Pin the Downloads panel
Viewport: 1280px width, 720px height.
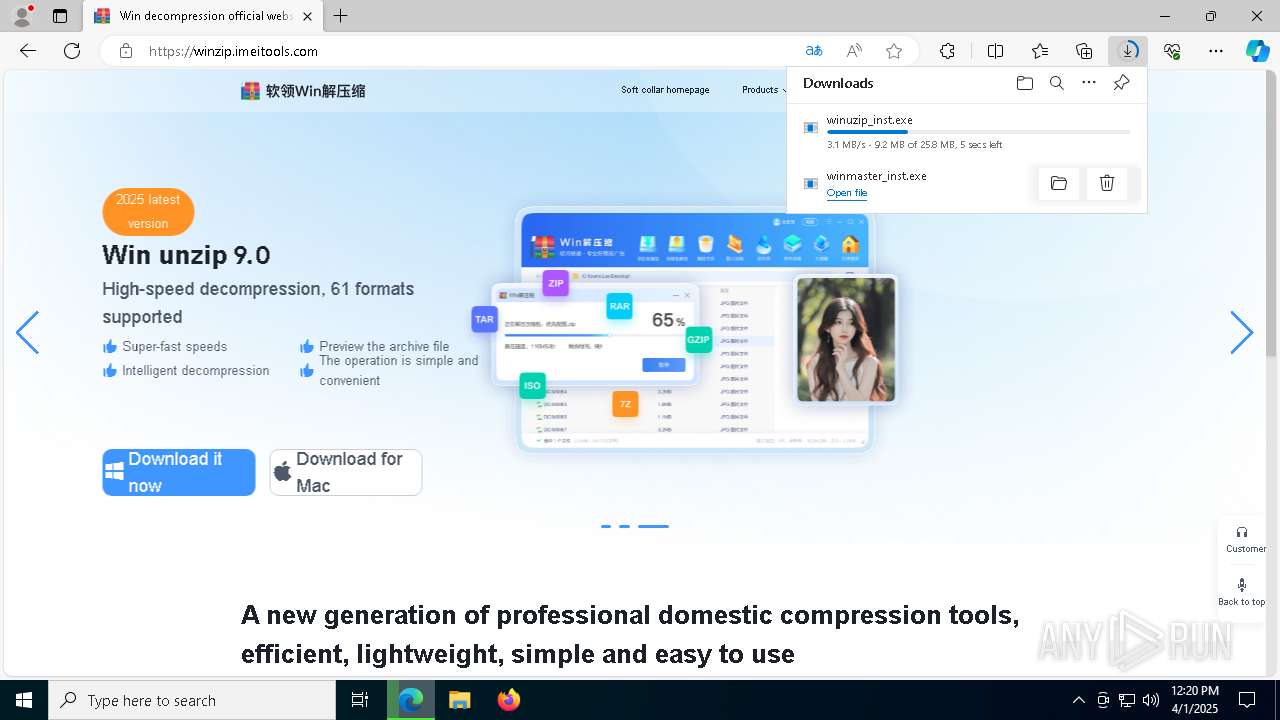click(1121, 83)
